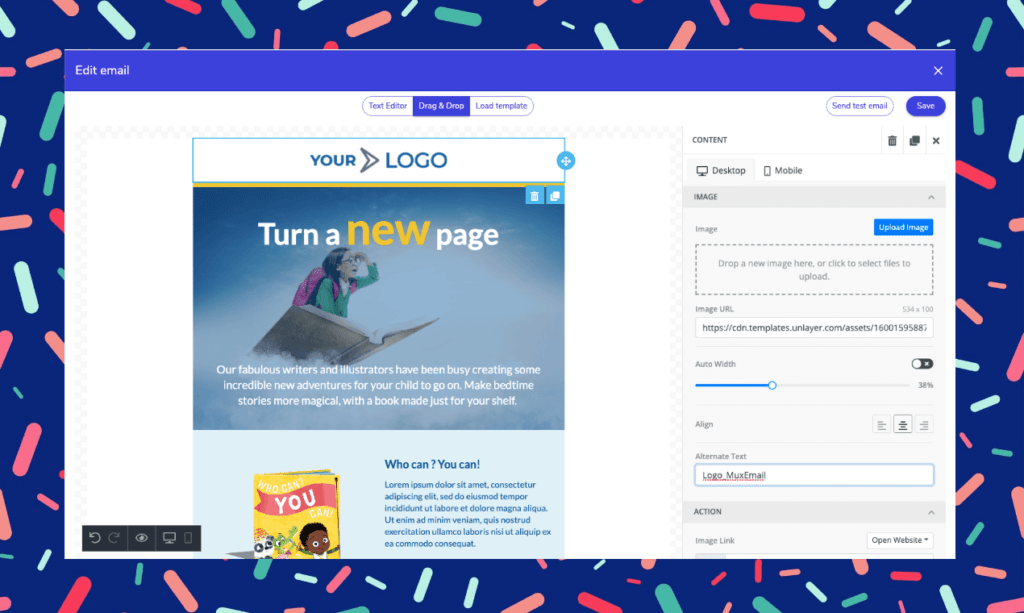The image size is (1024, 613).
Task: Click the Upload Image button
Action: pyautogui.click(x=903, y=227)
